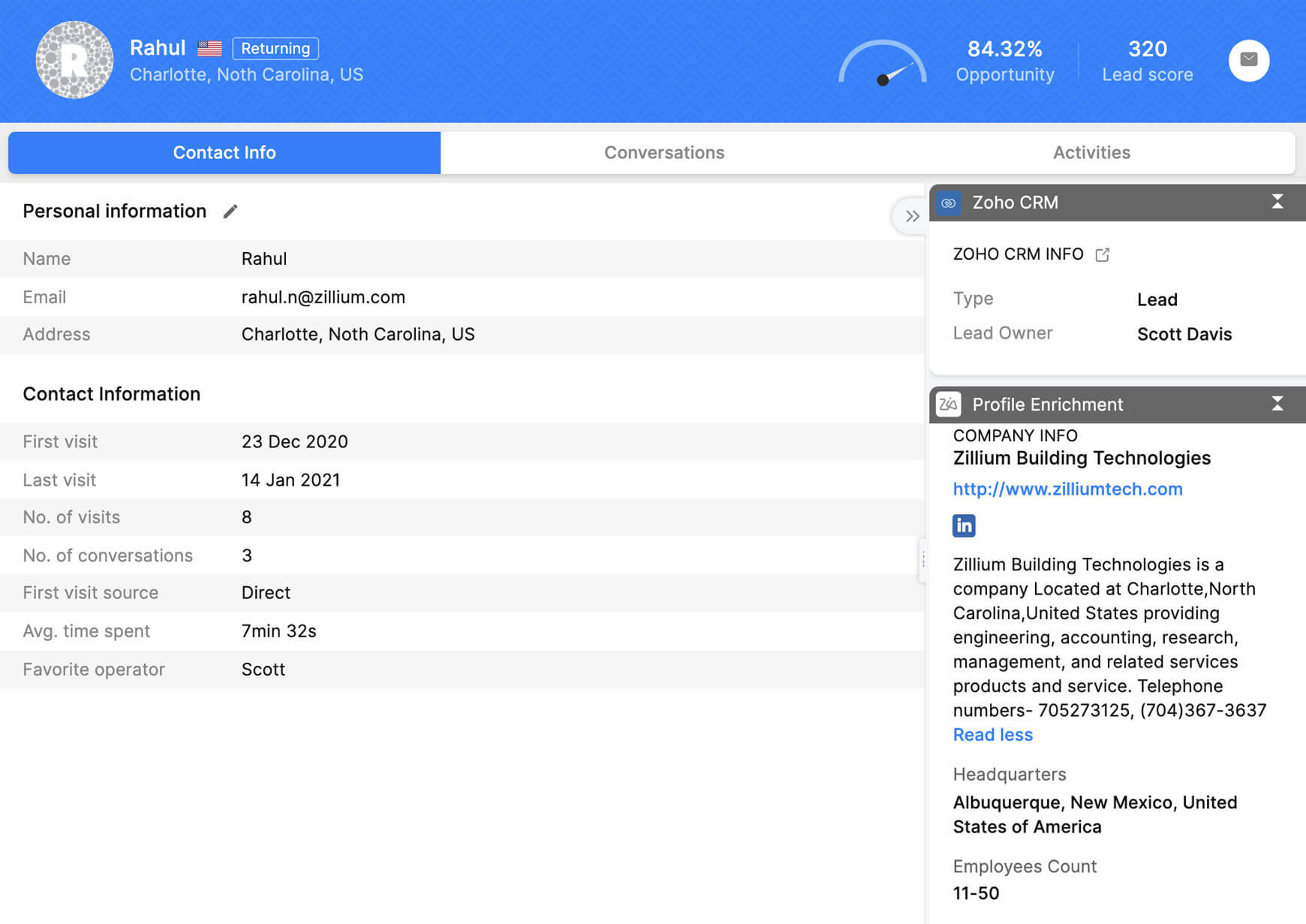Click the First visit date 23 Dec 2020
1306x924 pixels.
pyautogui.click(x=295, y=441)
